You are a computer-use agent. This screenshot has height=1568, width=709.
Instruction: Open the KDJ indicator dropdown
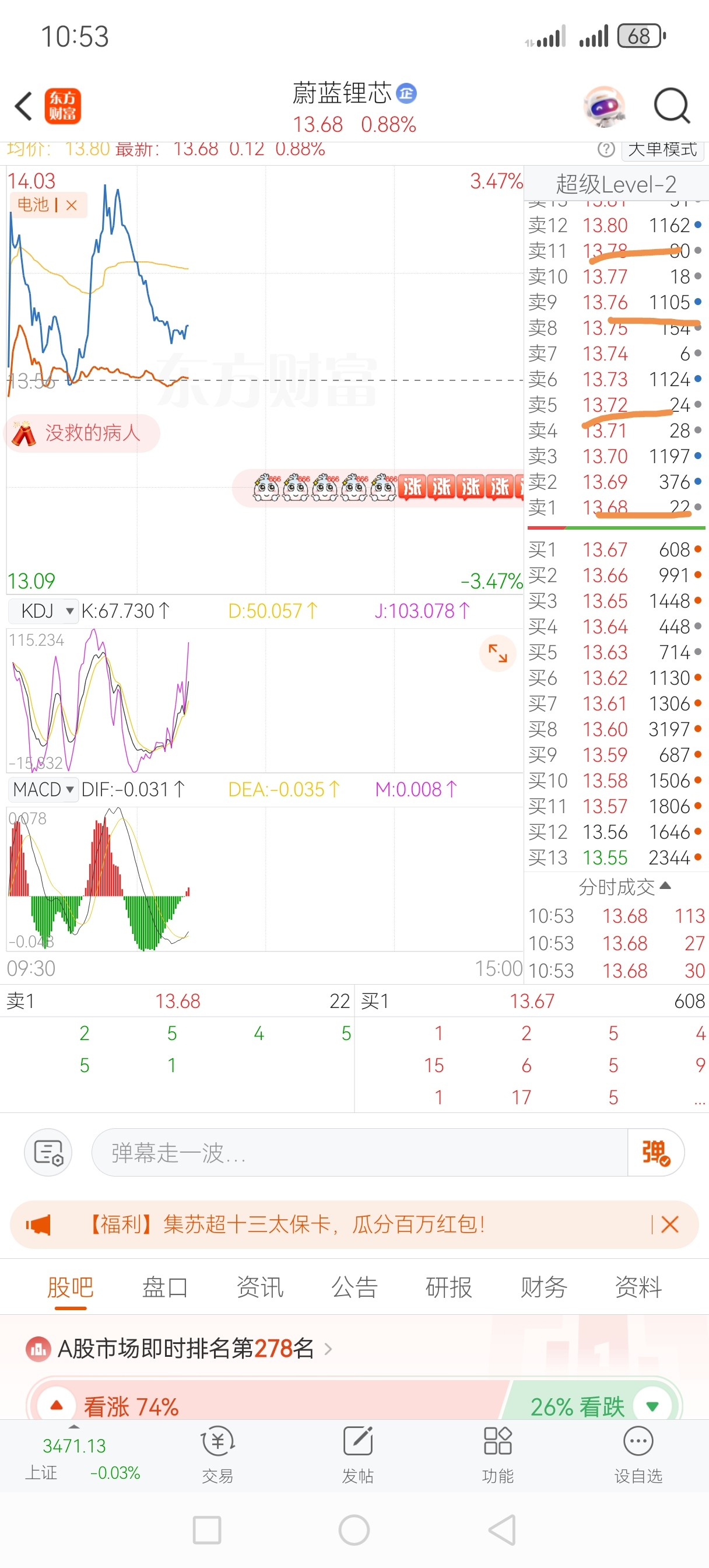[x=43, y=611]
